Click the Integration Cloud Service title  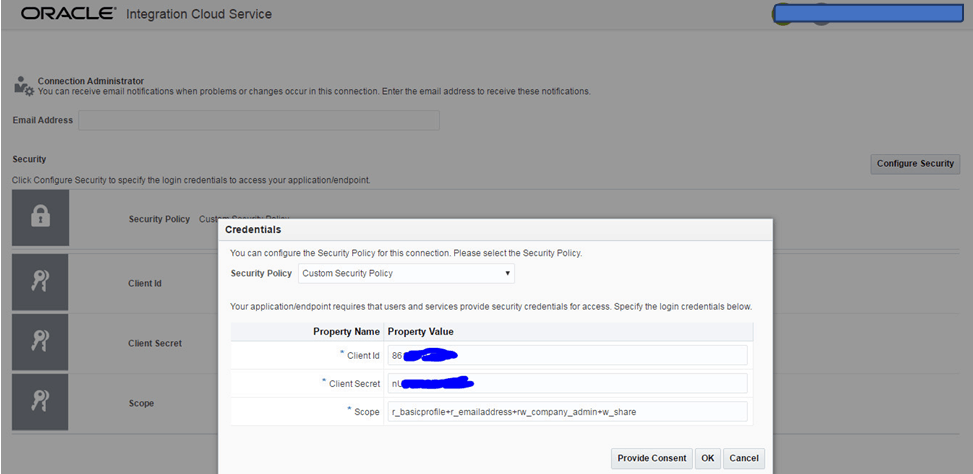[199, 14]
